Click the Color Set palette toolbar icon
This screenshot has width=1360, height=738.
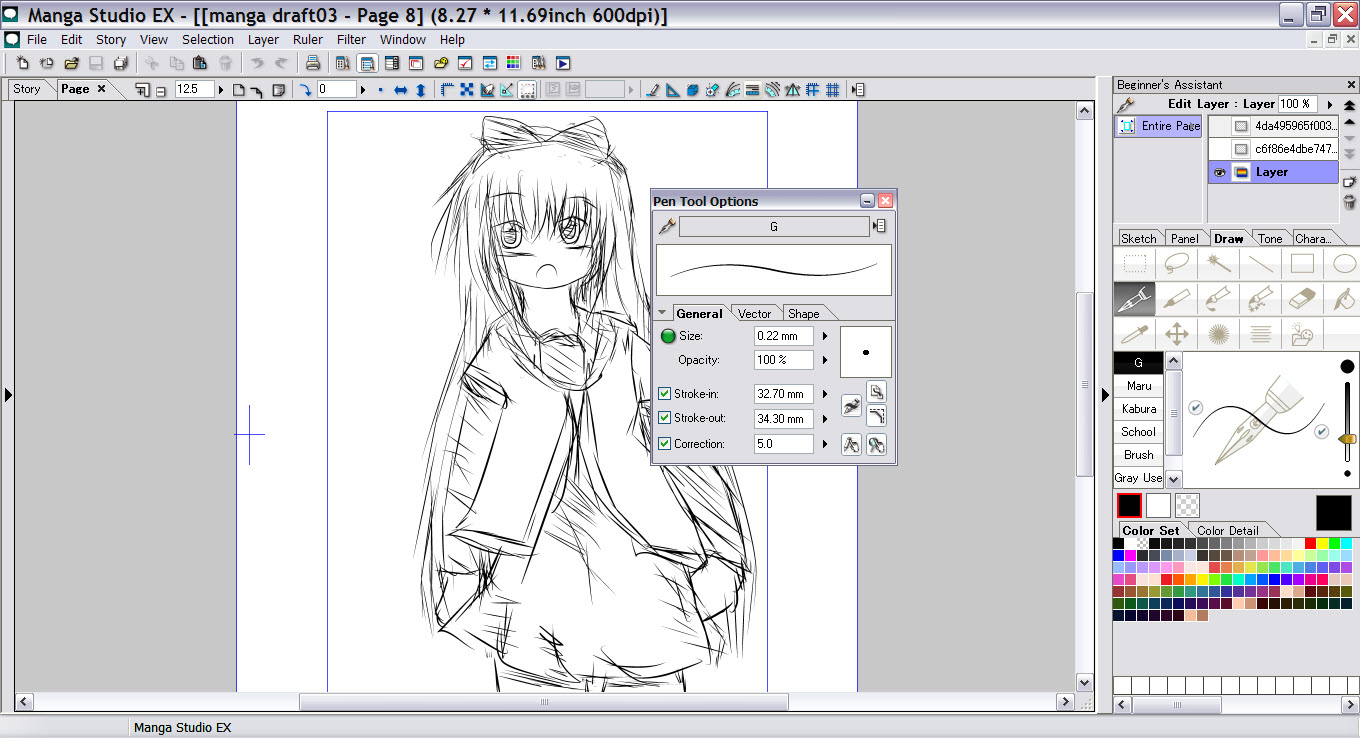(x=513, y=63)
